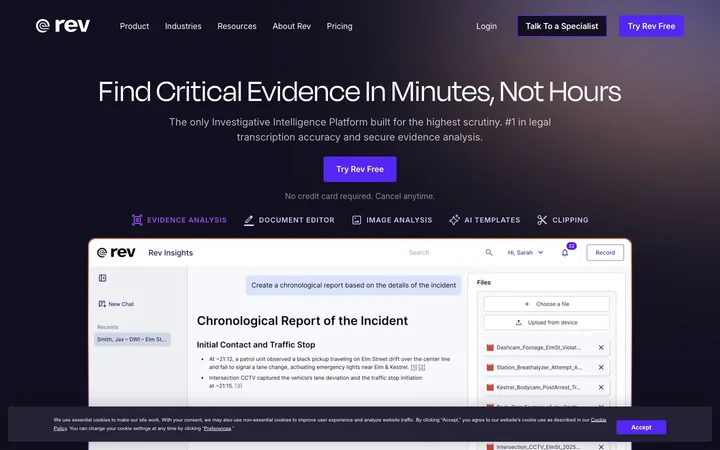Open the Cookie Policy link
This screenshot has height=450, width=720.
598,420
